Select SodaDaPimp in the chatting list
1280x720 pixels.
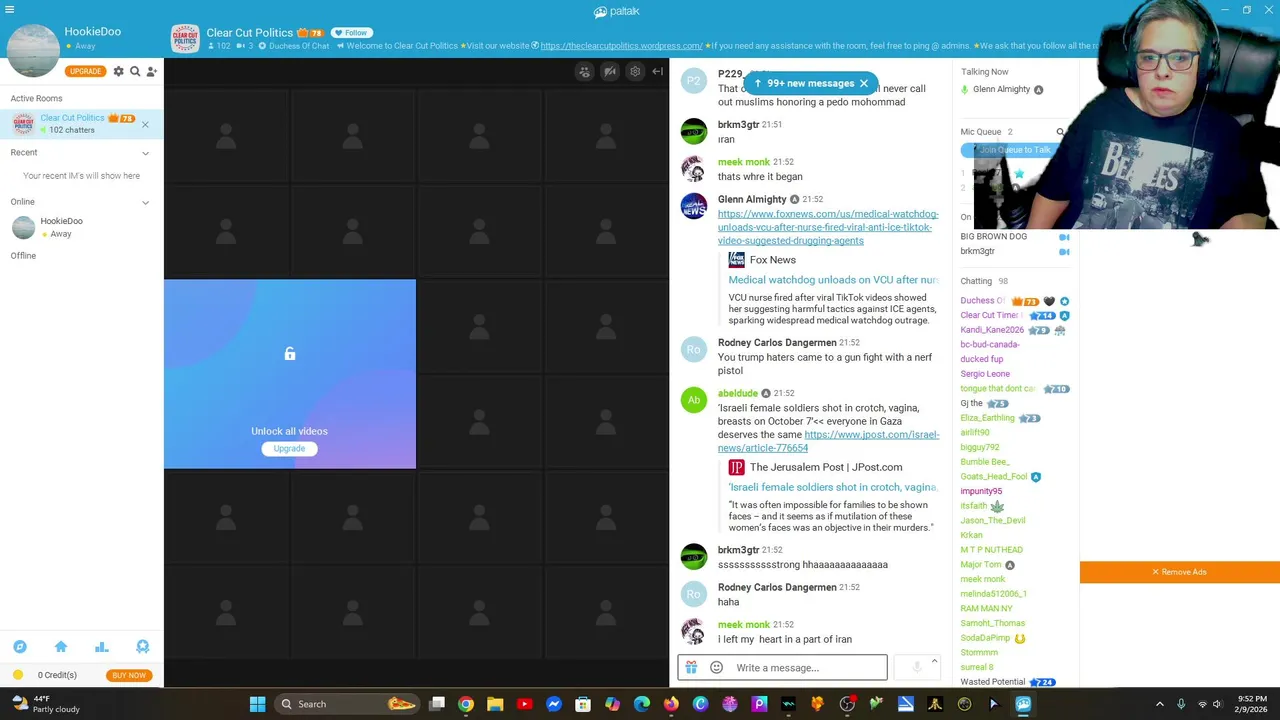click(985, 638)
